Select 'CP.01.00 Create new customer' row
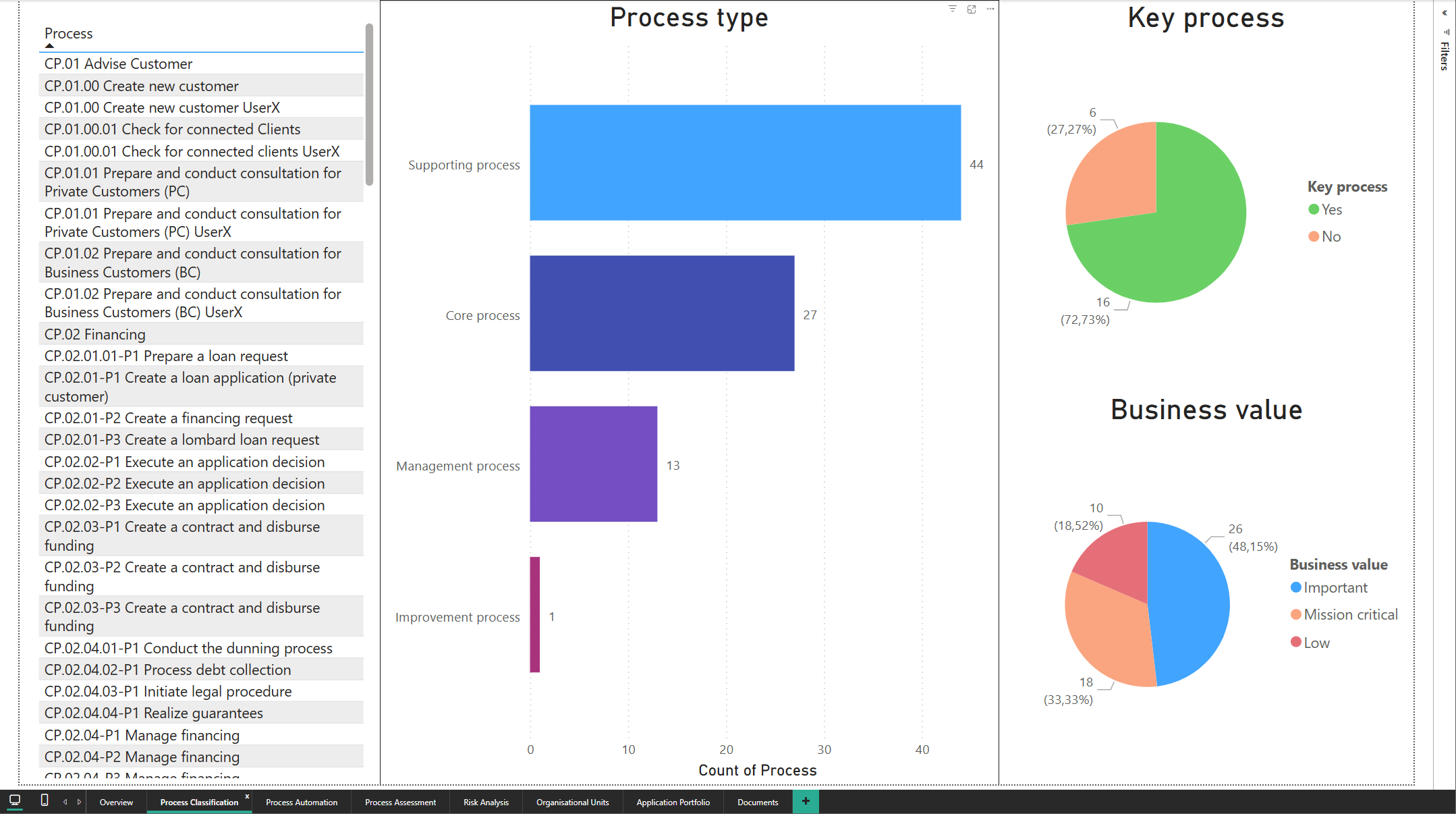The height and width of the screenshot is (814, 1456). pos(201,86)
